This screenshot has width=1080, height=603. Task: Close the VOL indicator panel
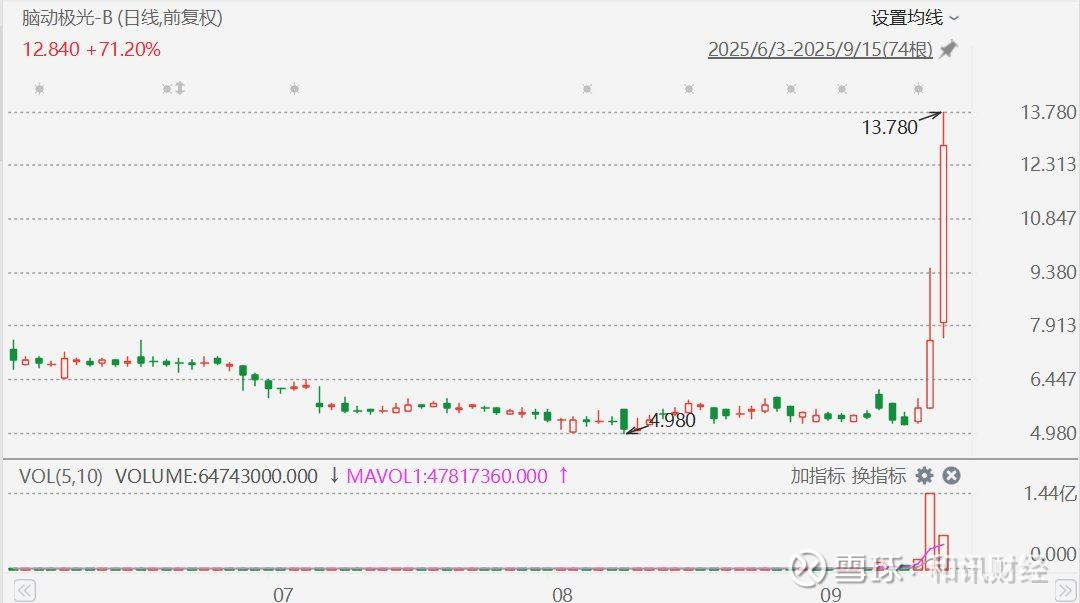[951, 476]
